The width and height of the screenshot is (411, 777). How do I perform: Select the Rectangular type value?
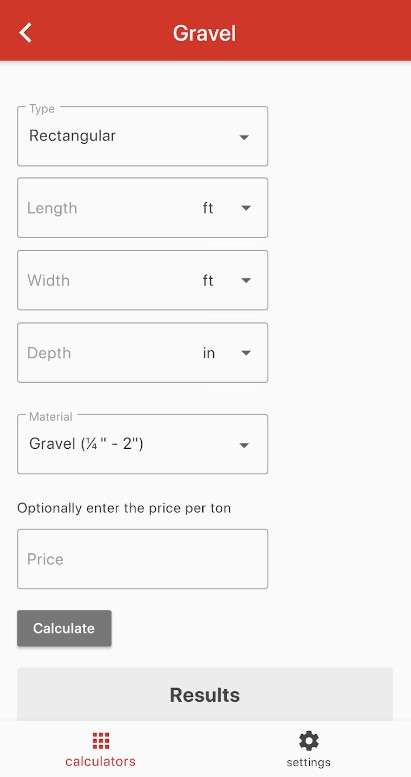pos(72,136)
